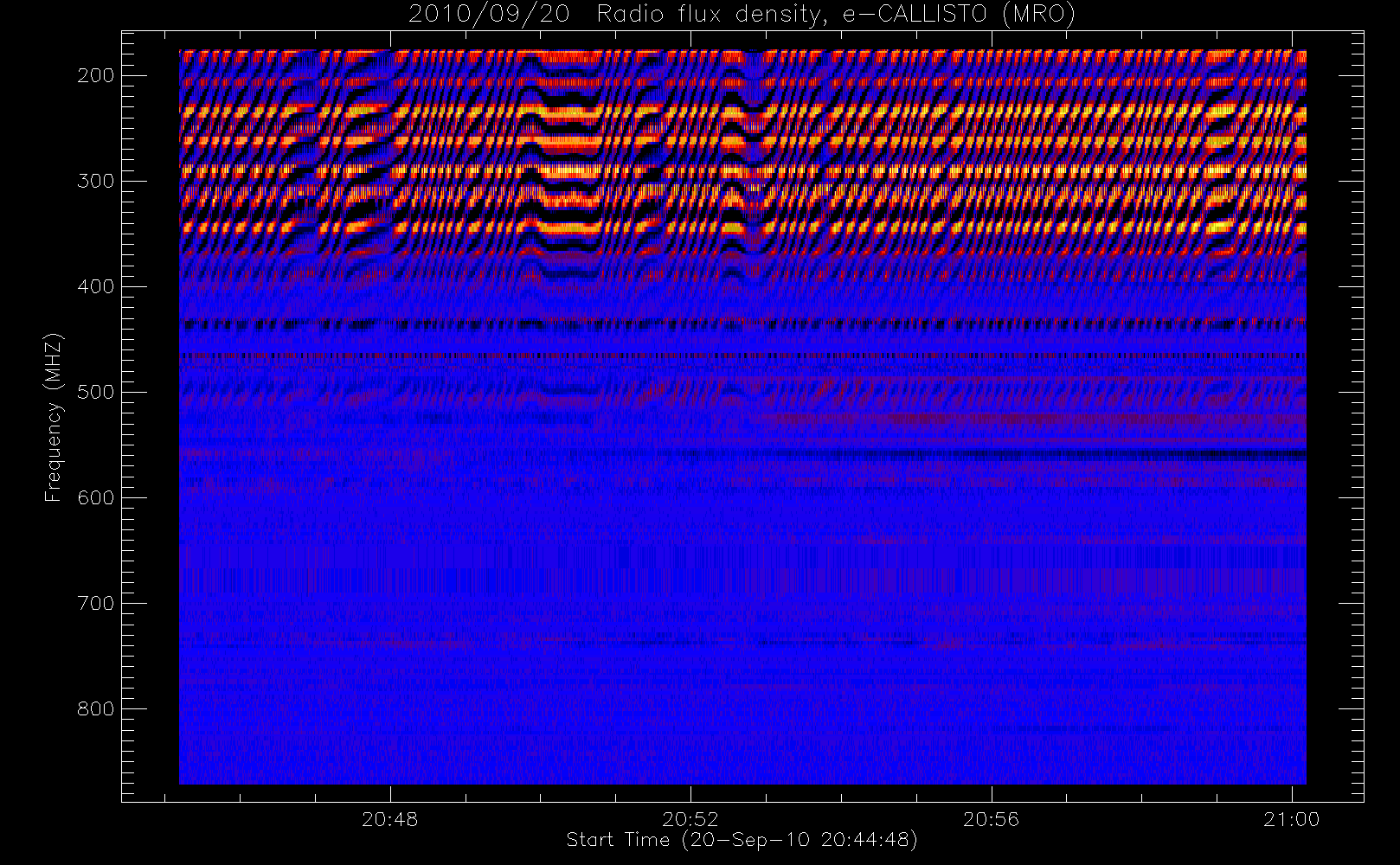
Task: Click the "Start Time (20-Sep-10 20:44:48)" label
Action: [x=742, y=840]
